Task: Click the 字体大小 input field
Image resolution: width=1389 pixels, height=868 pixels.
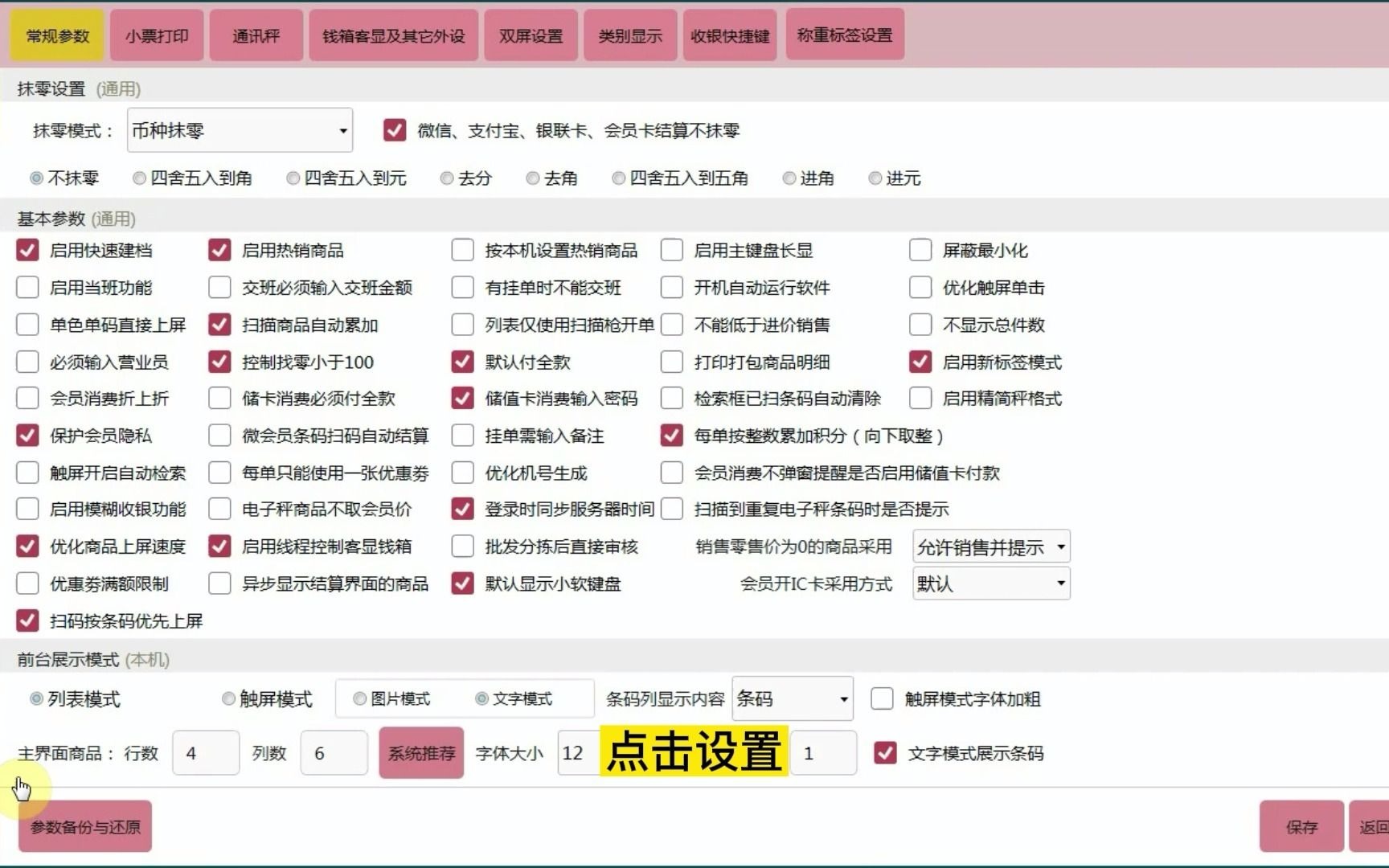Action: click(579, 753)
